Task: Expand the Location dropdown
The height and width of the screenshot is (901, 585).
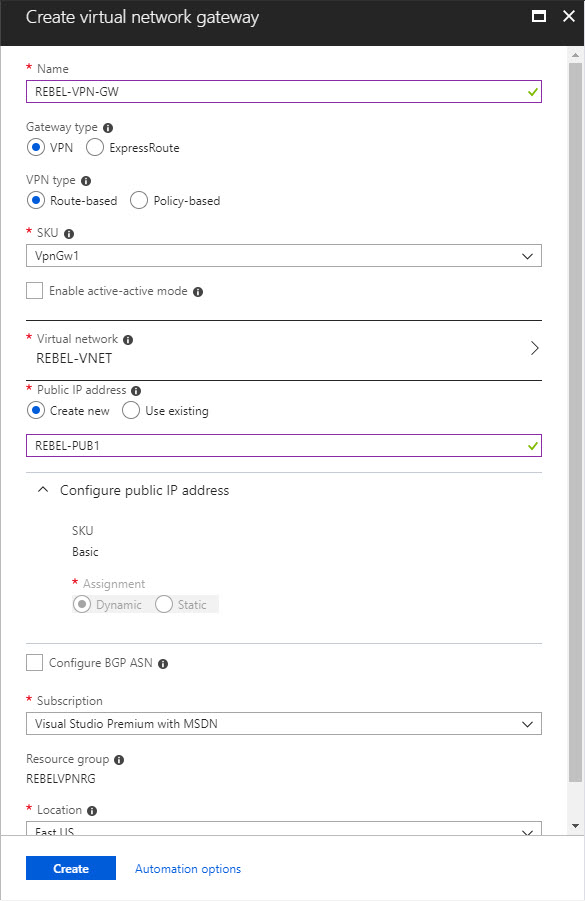Action: tap(529, 831)
